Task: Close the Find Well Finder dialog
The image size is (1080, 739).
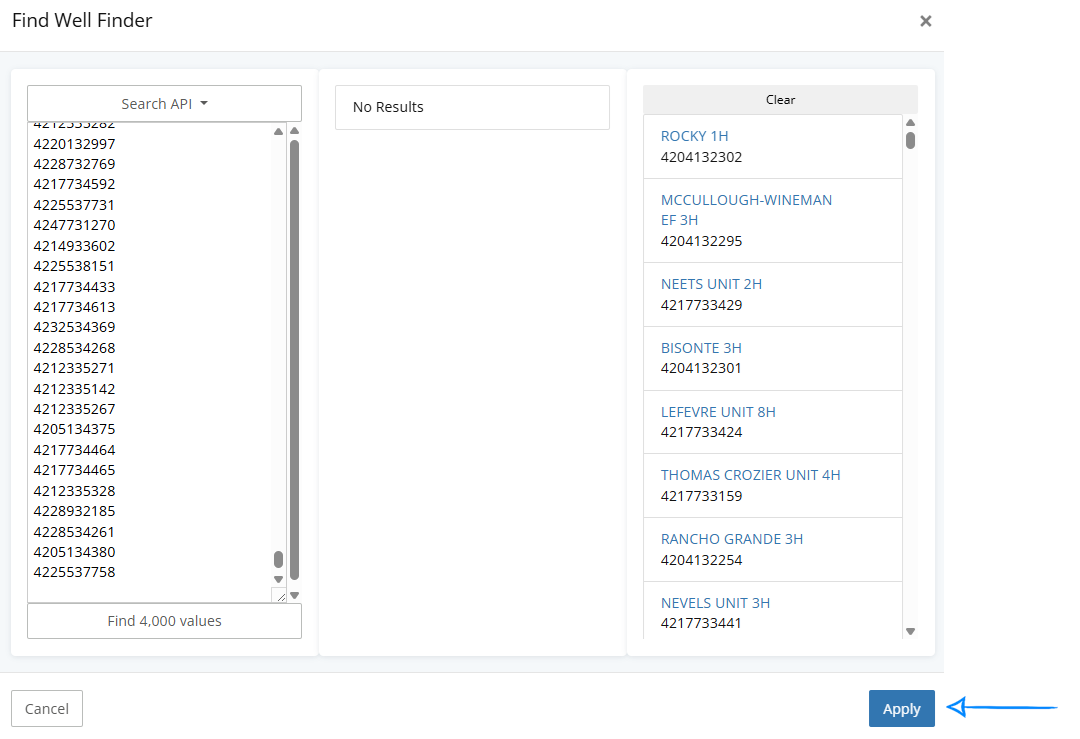Action: pyautogui.click(x=925, y=20)
